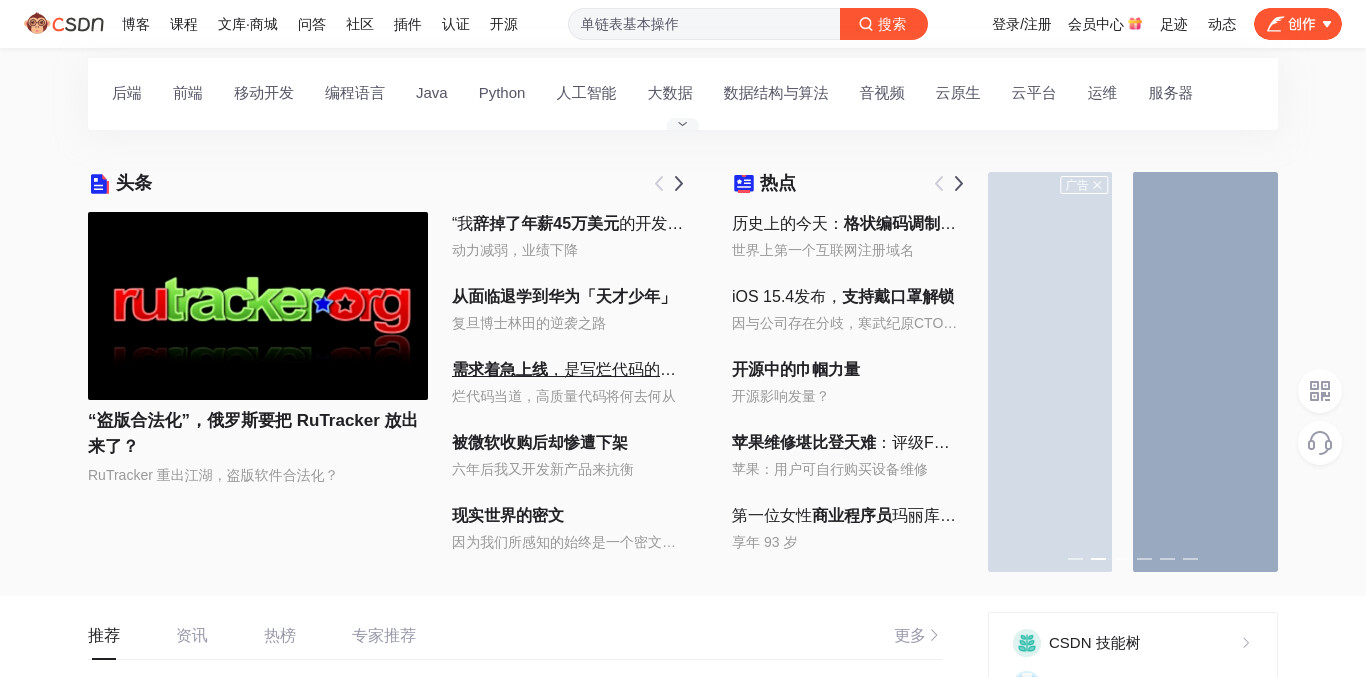Close the 广告 ad banner
The width and height of the screenshot is (1366, 677).
1097,185
